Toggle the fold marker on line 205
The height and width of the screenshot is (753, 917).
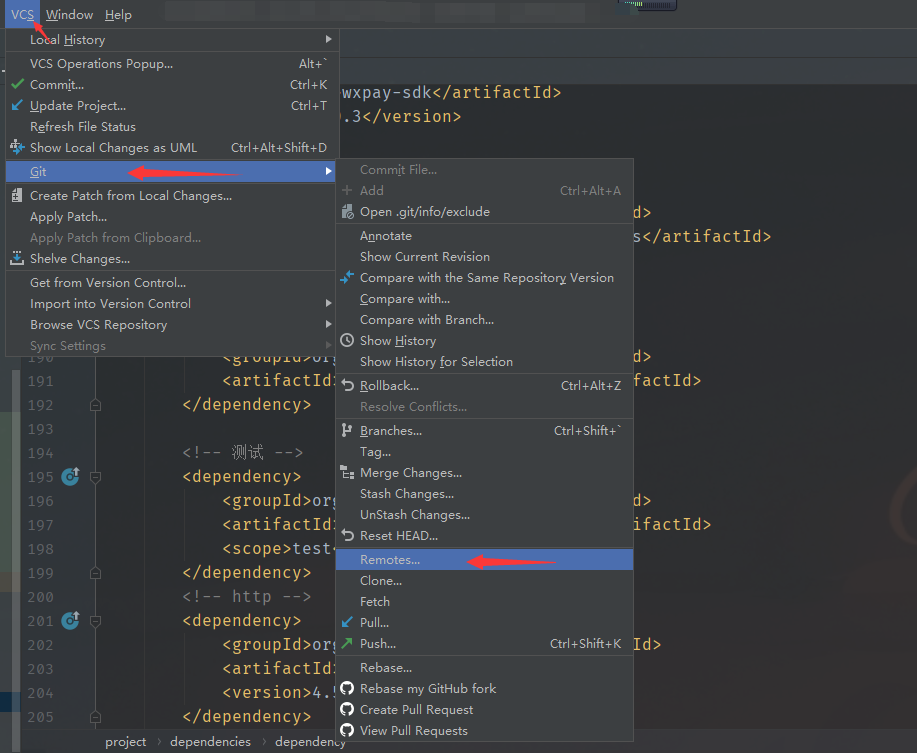click(x=95, y=717)
